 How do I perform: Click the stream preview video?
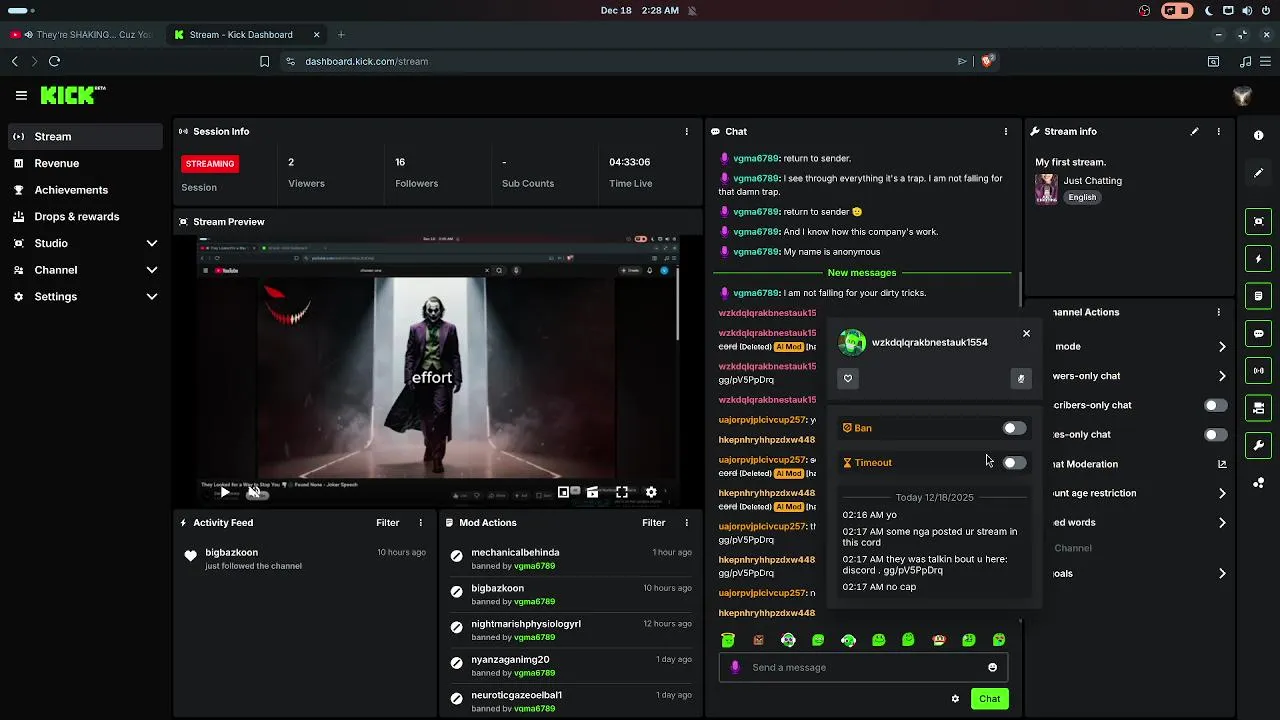(438, 371)
